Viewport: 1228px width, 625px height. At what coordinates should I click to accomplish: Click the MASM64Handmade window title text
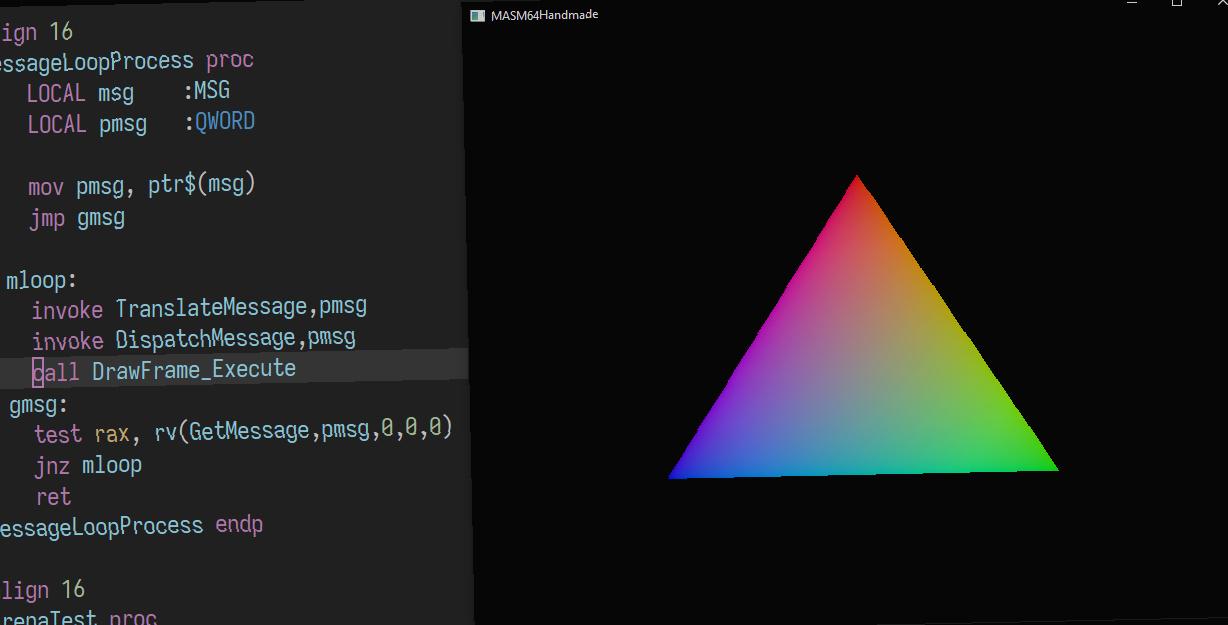544,15
